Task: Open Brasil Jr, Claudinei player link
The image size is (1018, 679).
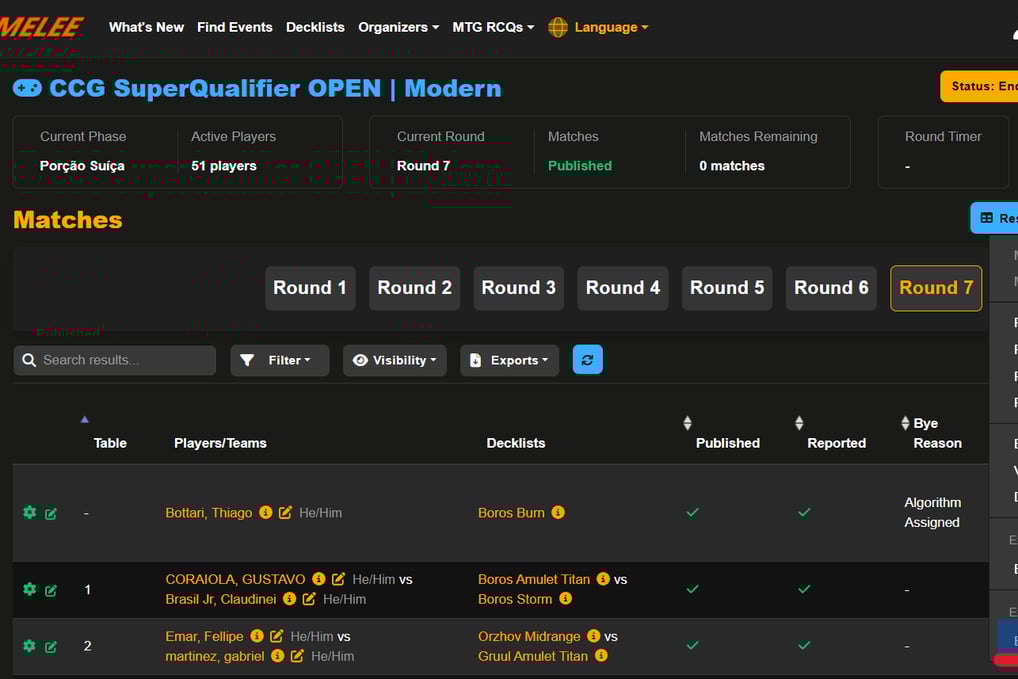Action: (x=221, y=599)
